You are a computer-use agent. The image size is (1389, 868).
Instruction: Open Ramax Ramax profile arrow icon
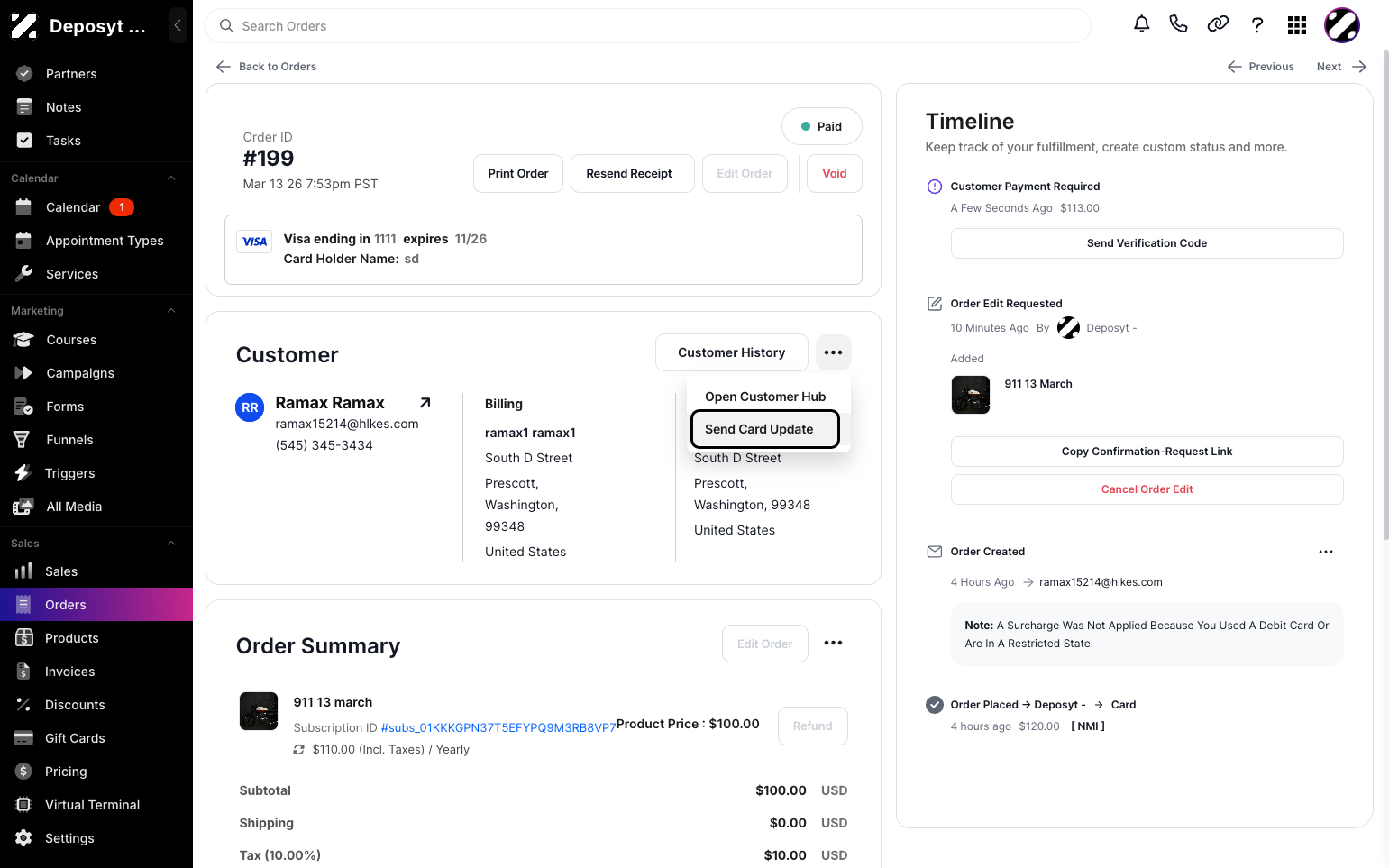425,403
